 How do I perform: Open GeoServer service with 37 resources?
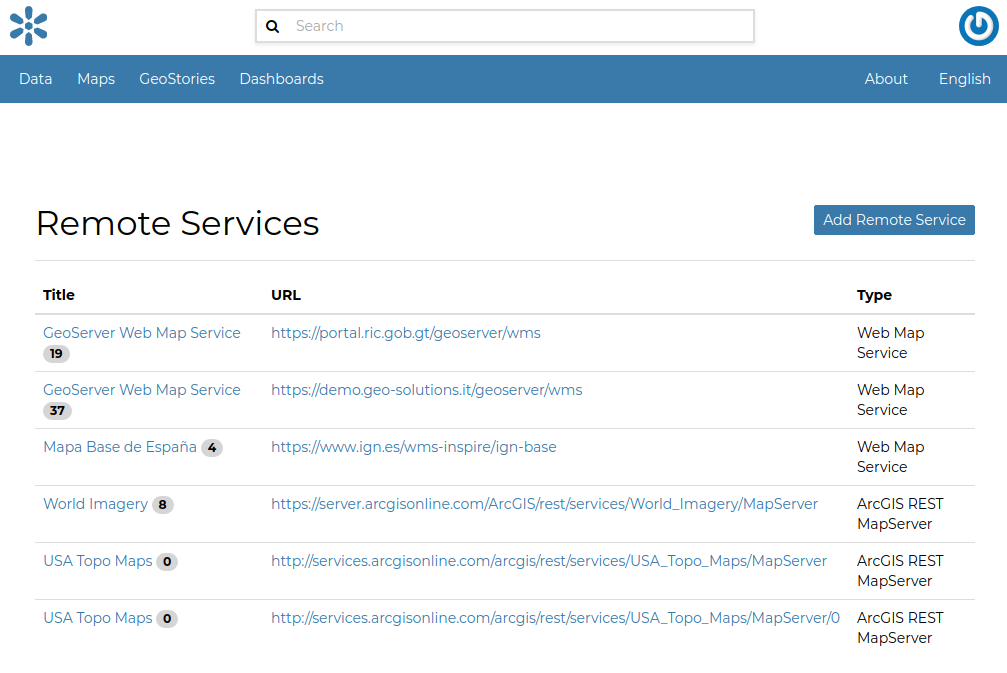[141, 389]
